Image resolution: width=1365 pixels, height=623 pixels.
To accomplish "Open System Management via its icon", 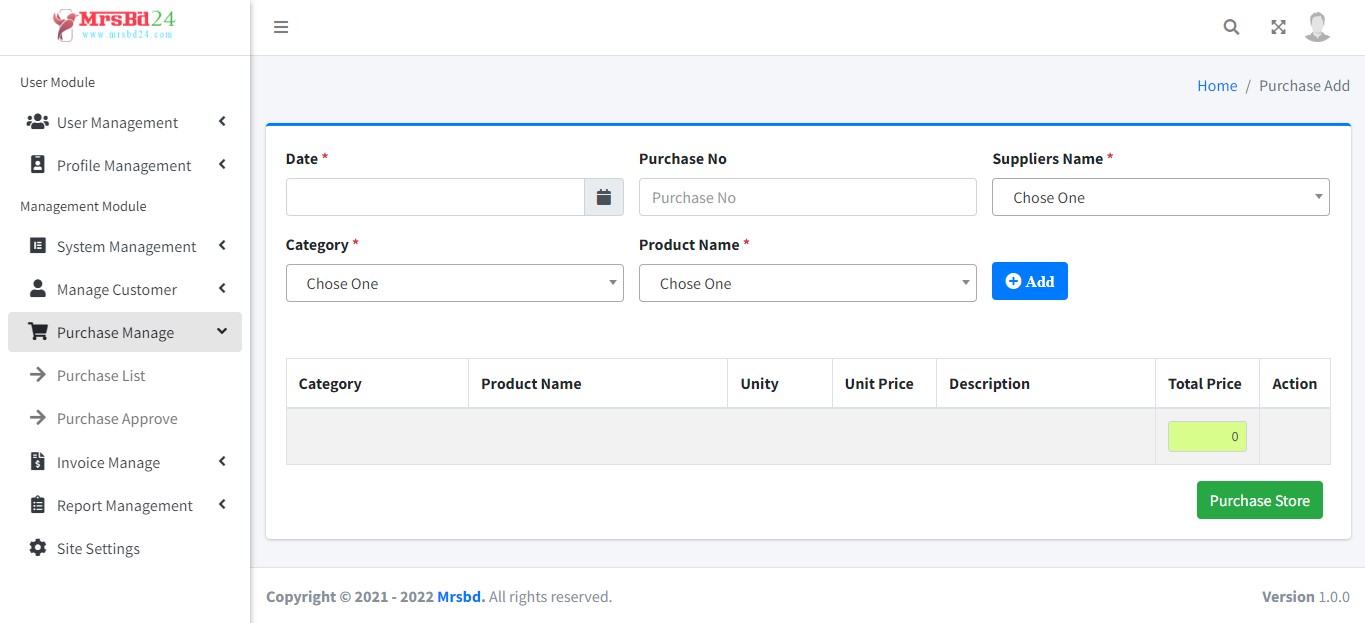I will click(x=38, y=246).
